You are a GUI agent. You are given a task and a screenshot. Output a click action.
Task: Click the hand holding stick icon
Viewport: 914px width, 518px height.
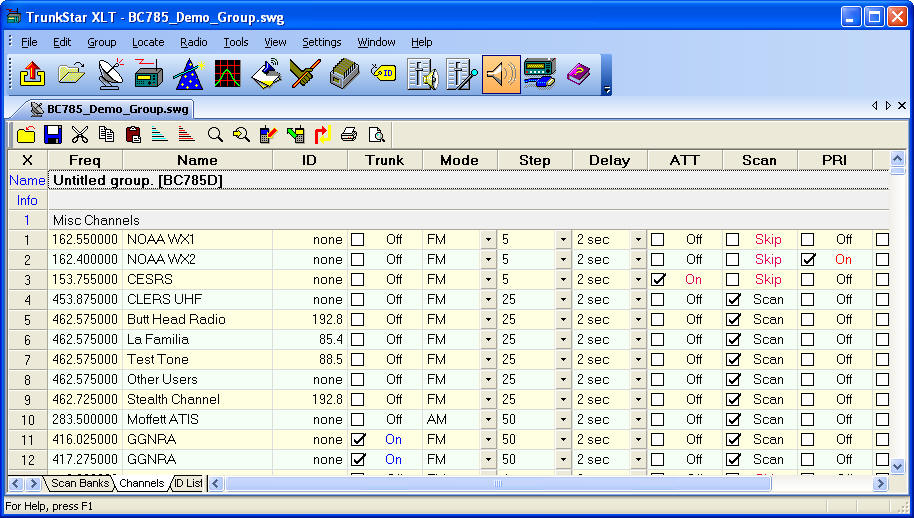coord(305,74)
